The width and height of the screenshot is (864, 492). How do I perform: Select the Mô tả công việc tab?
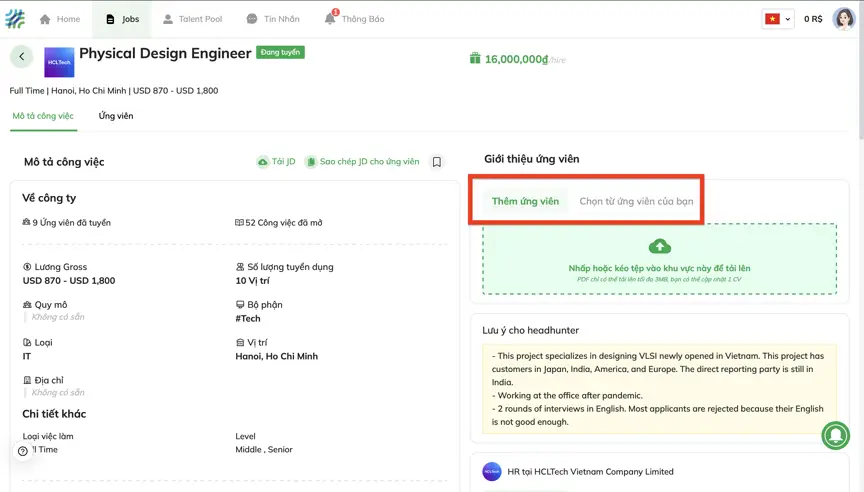pos(43,116)
